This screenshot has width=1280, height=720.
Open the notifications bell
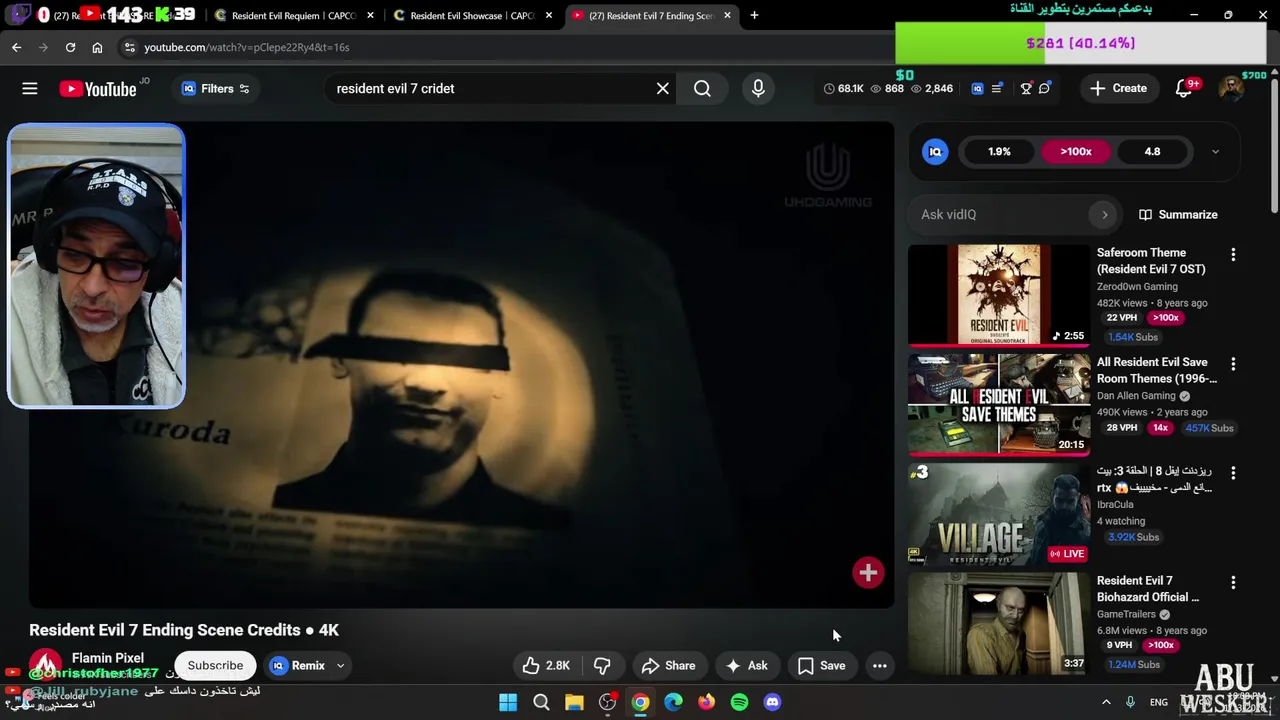[x=1184, y=89]
